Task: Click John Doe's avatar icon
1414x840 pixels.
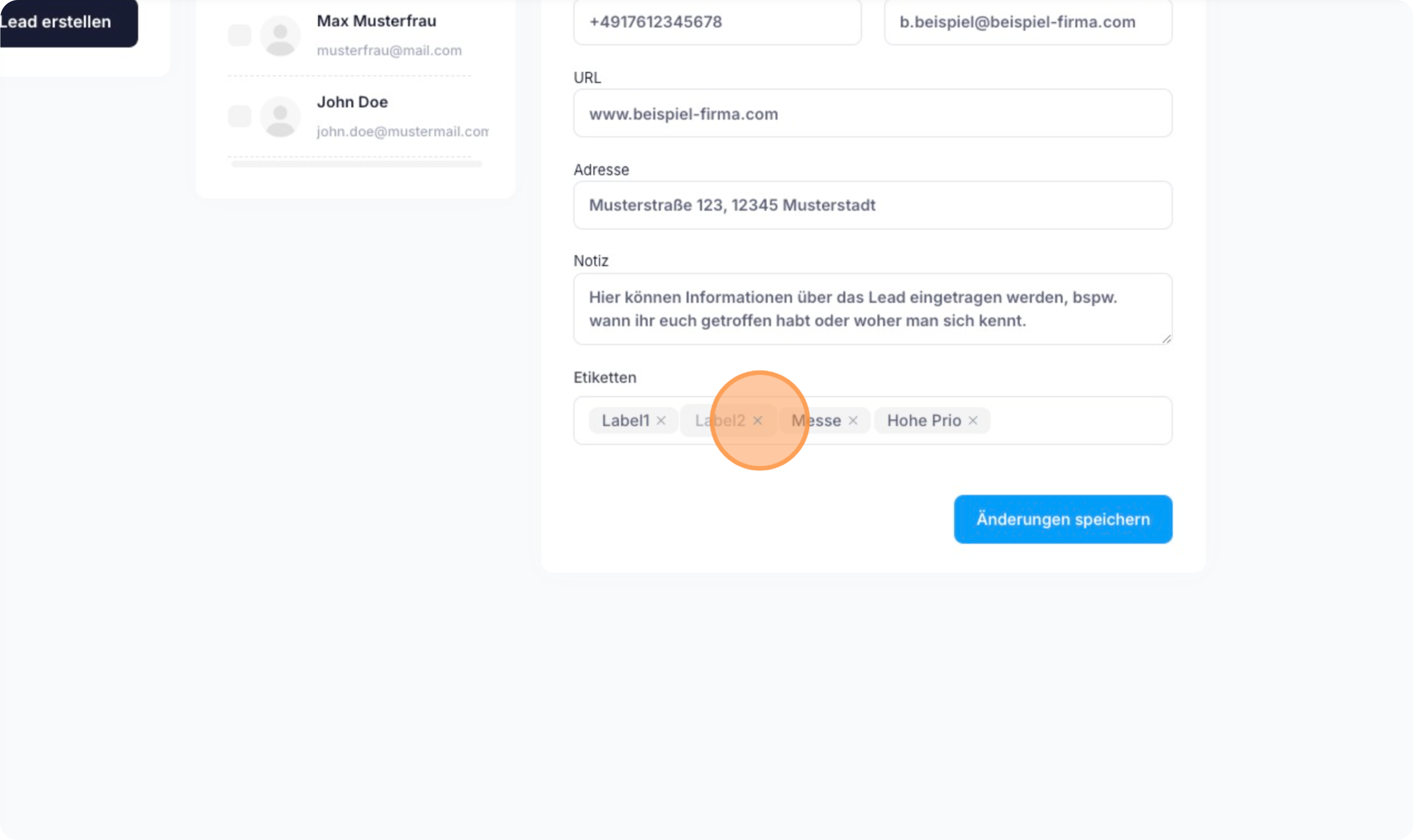Action: [280, 117]
